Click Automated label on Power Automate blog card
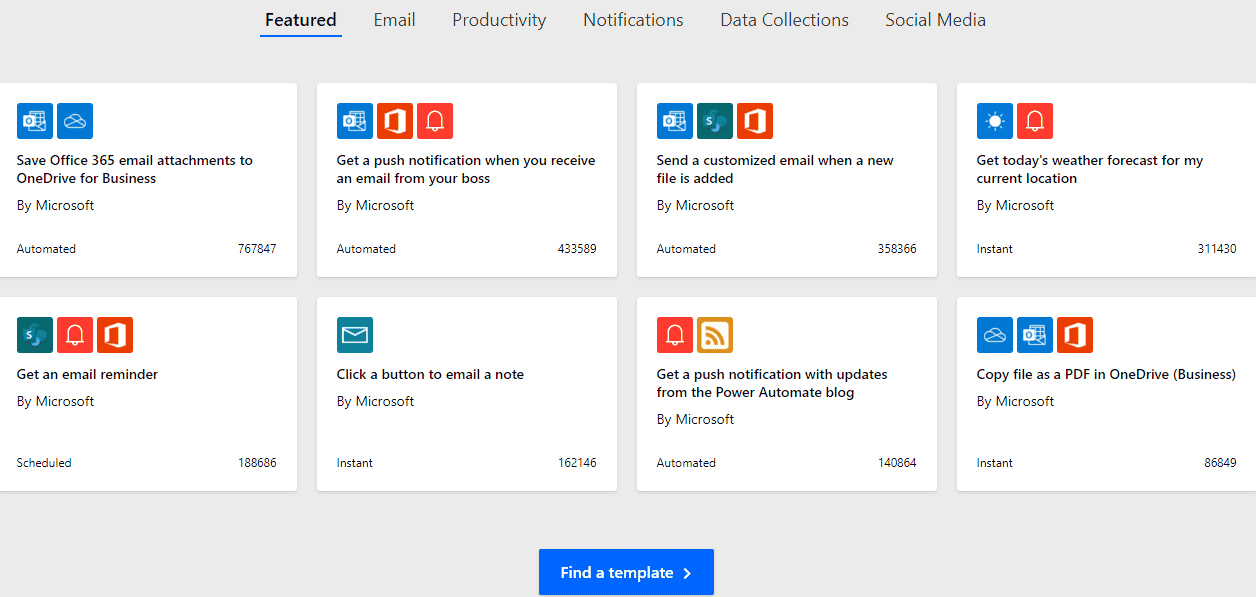The image size is (1256, 597). point(686,463)
